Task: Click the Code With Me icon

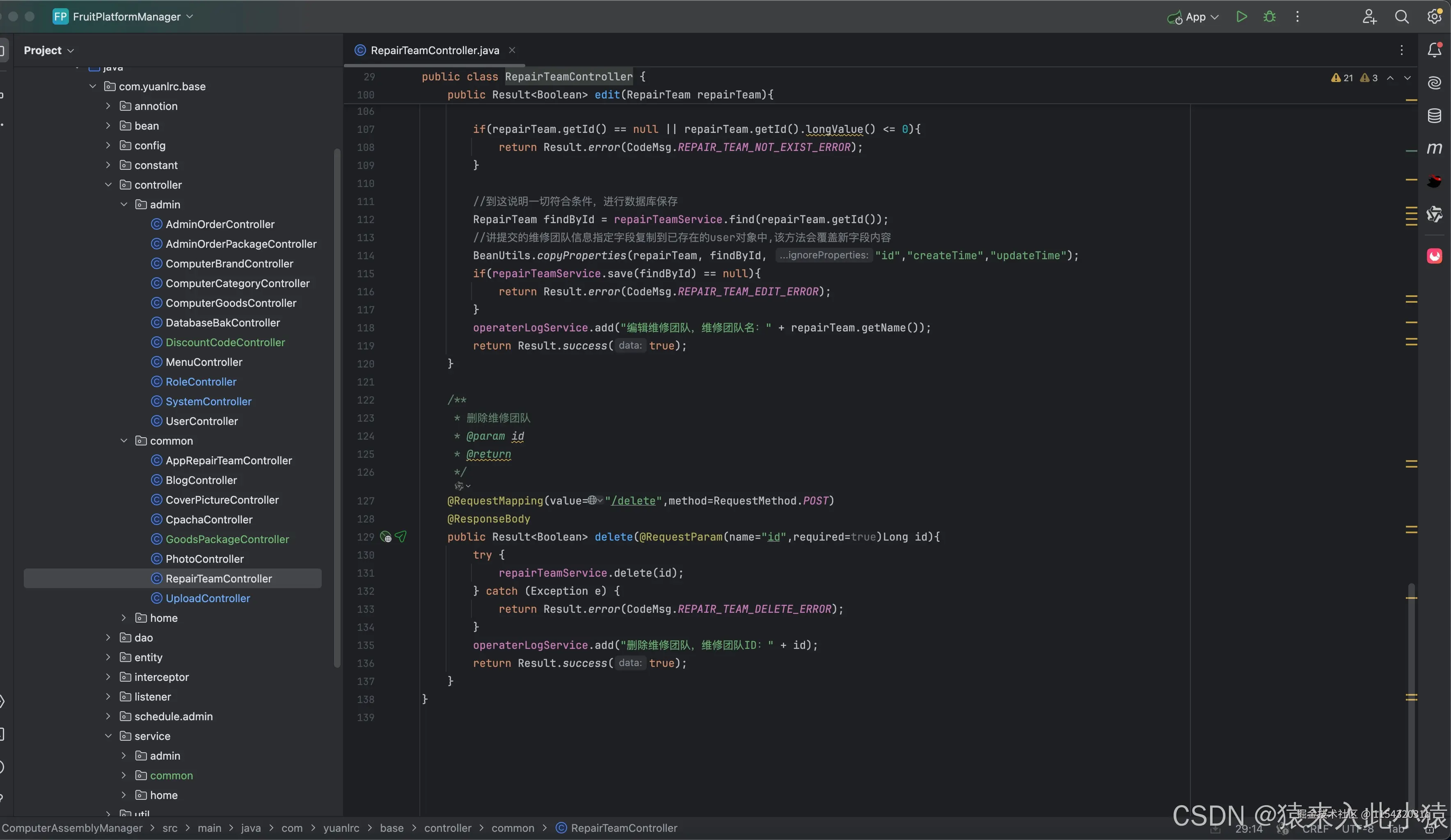Action: (1369, 17)
